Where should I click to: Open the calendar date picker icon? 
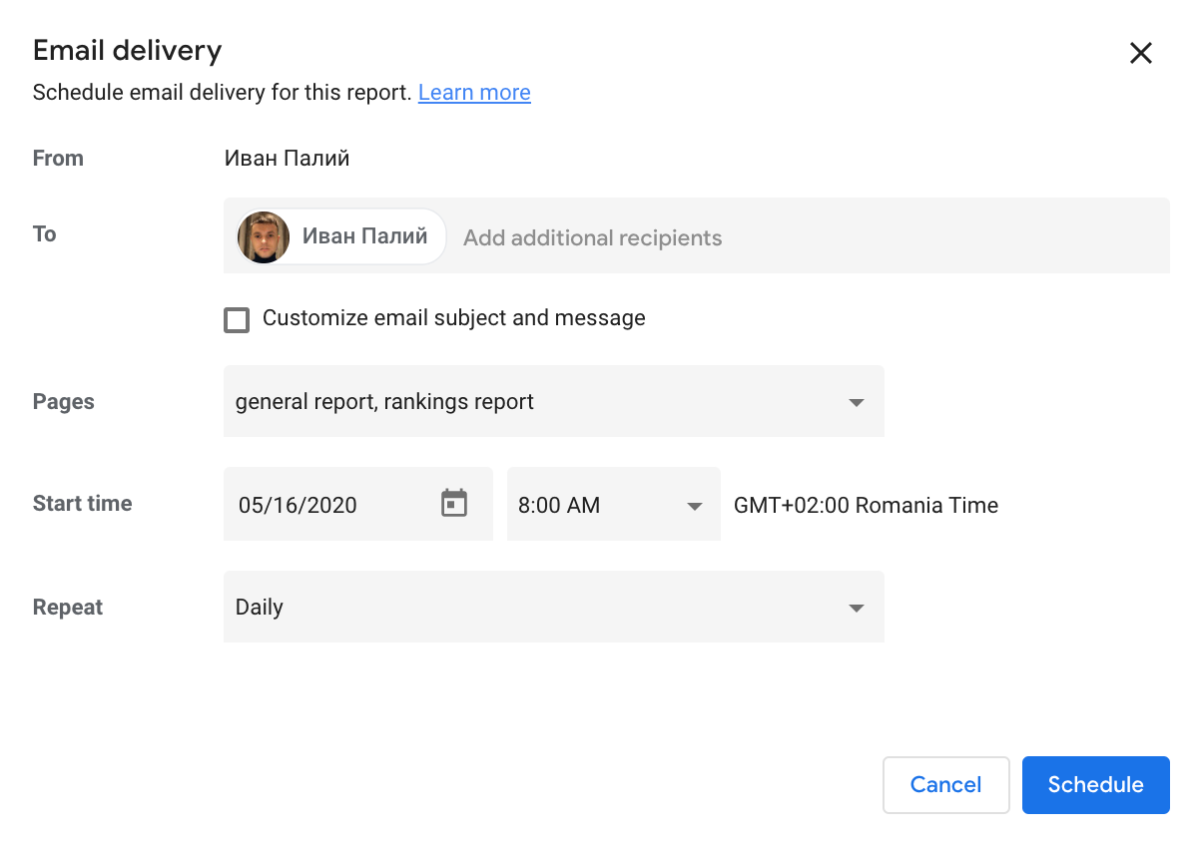point(454,504)
